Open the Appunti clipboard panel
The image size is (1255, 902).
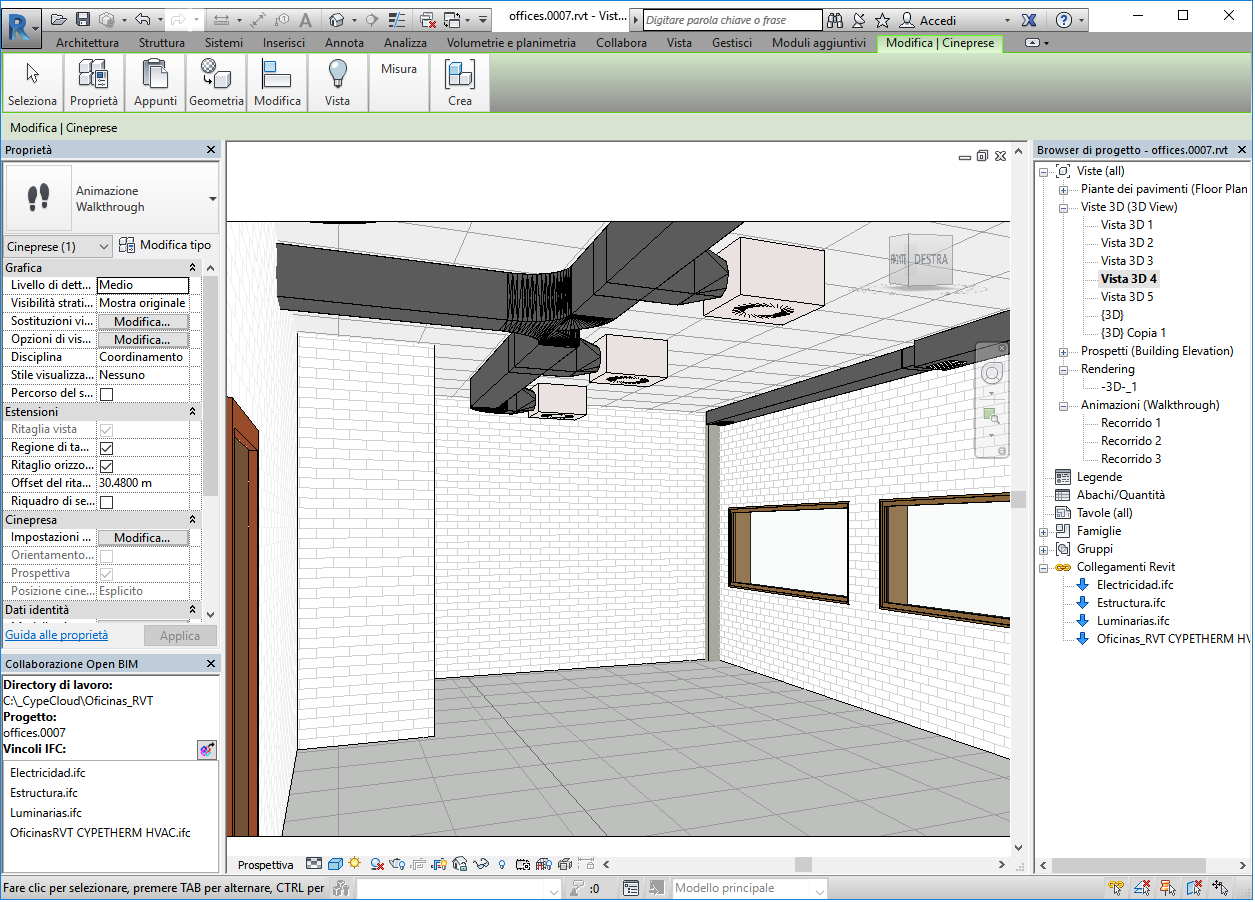155,82
